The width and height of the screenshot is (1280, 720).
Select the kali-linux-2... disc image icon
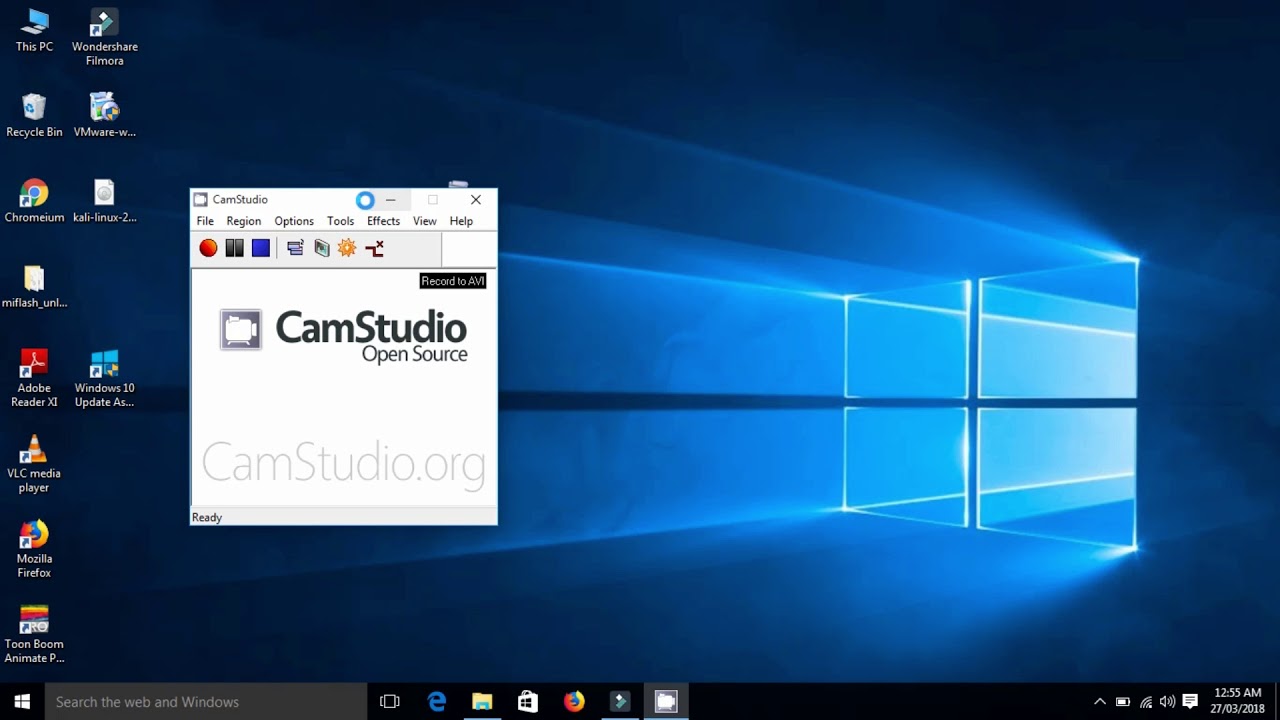point(104,201)
